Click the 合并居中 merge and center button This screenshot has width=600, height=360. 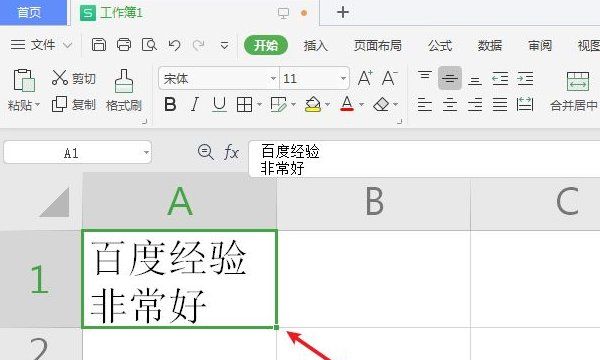coord(574,91)
